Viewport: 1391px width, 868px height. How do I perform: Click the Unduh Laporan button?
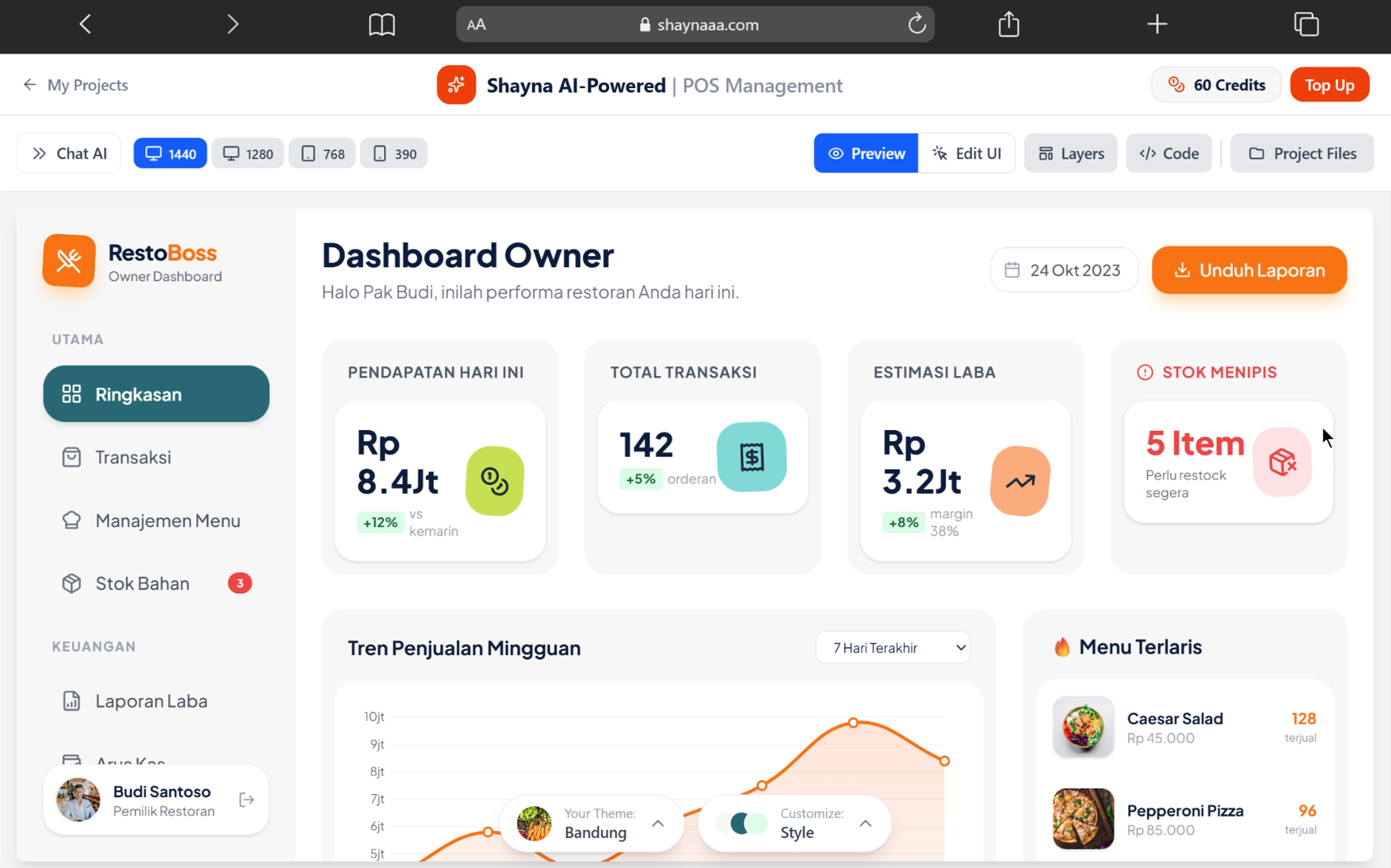click(1249, 269)
